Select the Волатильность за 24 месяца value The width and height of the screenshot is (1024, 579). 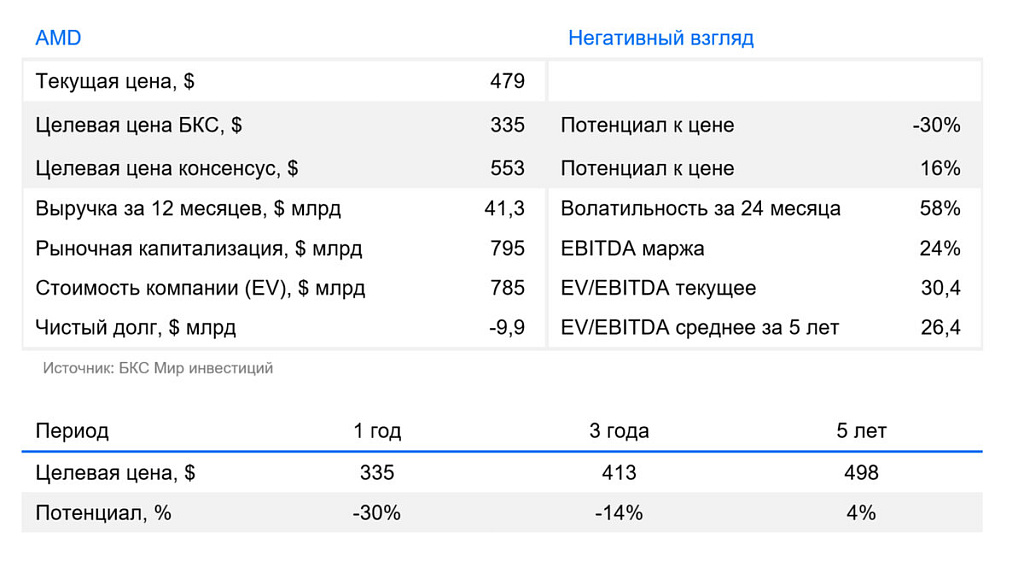[940, 208]
